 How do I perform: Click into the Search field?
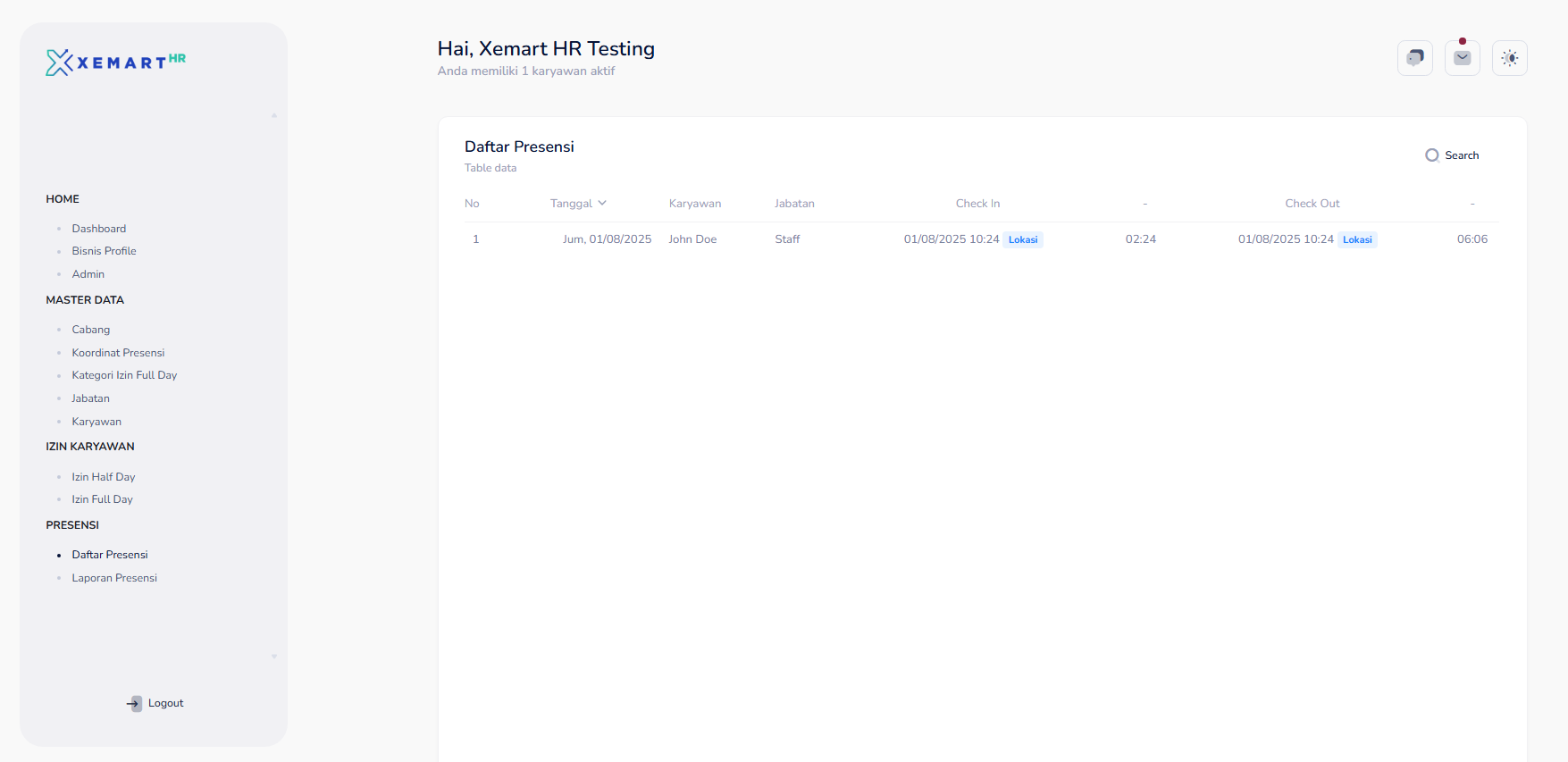(1462, 155)
